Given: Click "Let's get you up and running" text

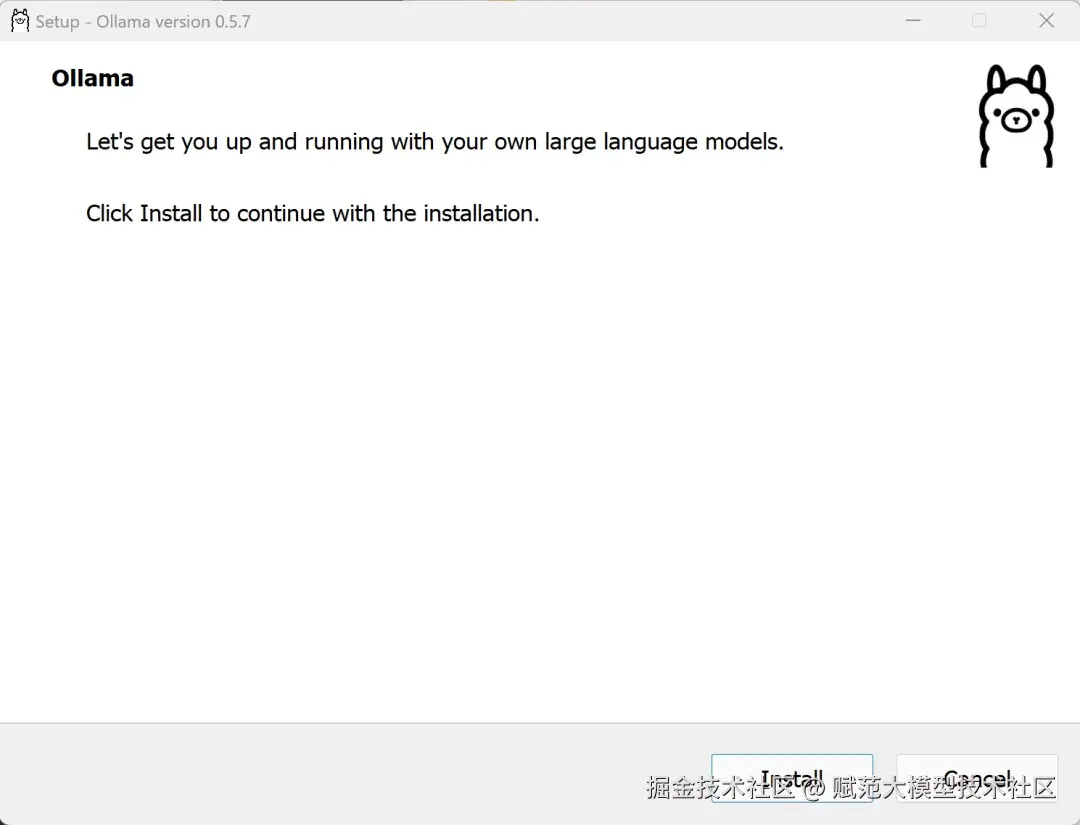Looking at the screenshot, I should [x=435, y=142].
